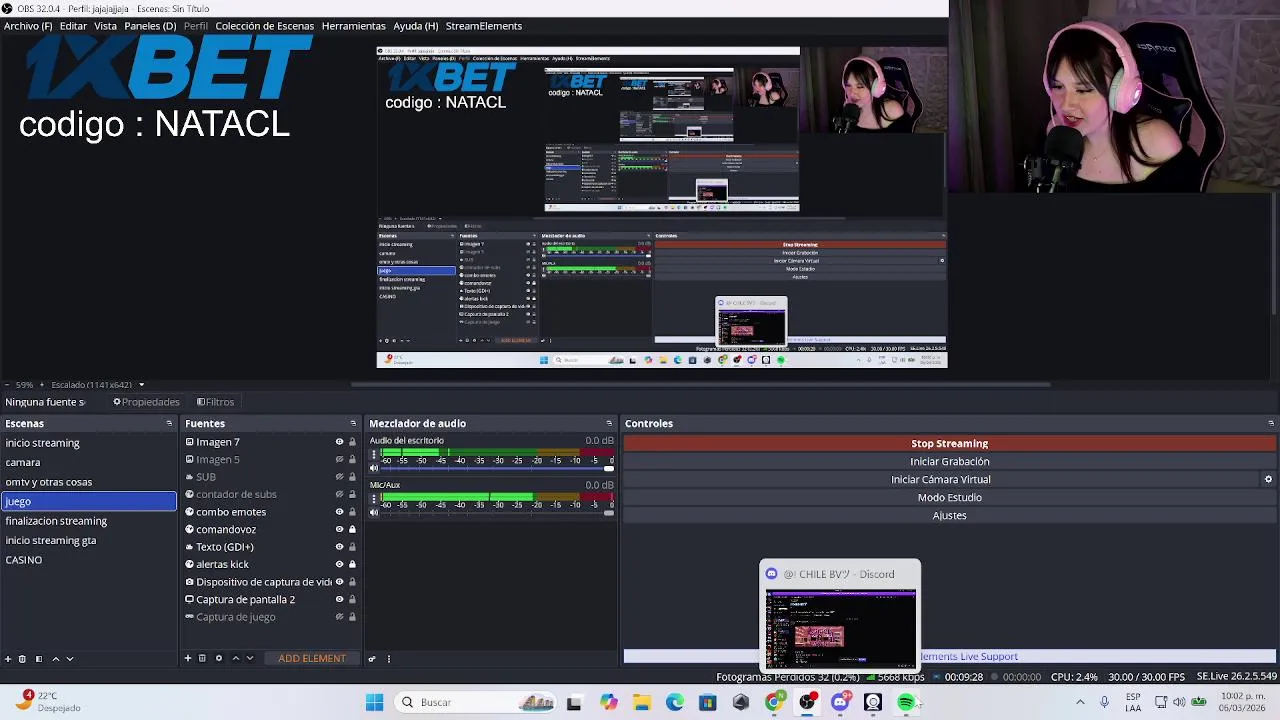
Task: Open Escenas dock options expander
Action: coord(169,424)
